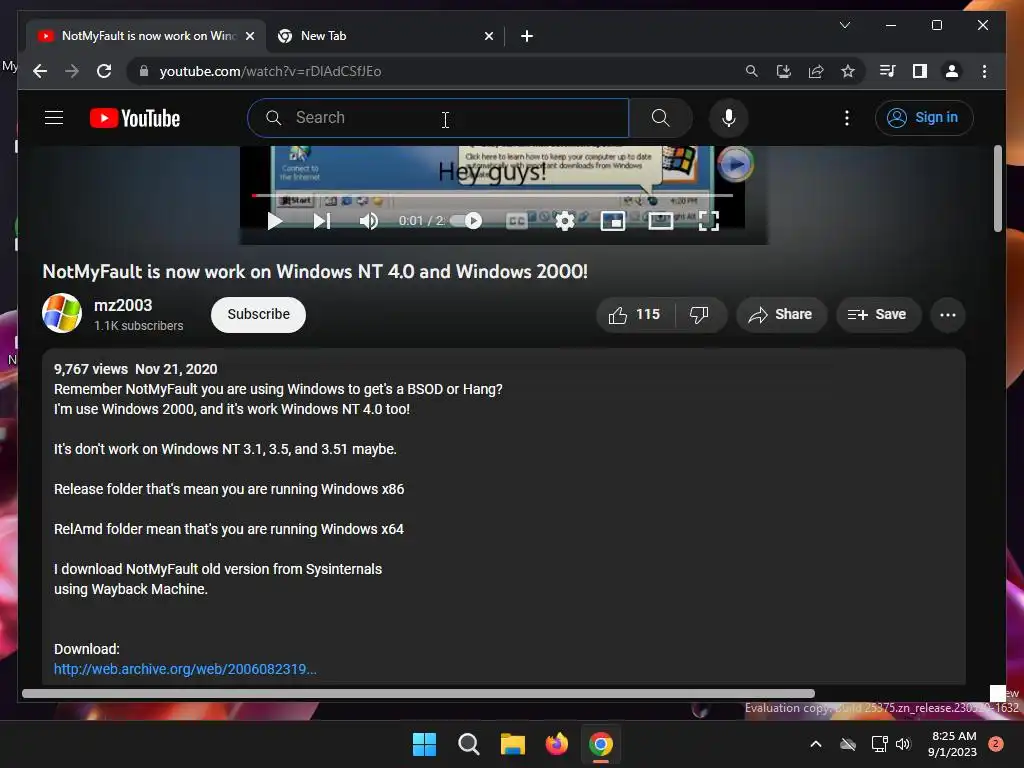Open the web.archive.org download link
1024x768 pixels.
point(185,669)
